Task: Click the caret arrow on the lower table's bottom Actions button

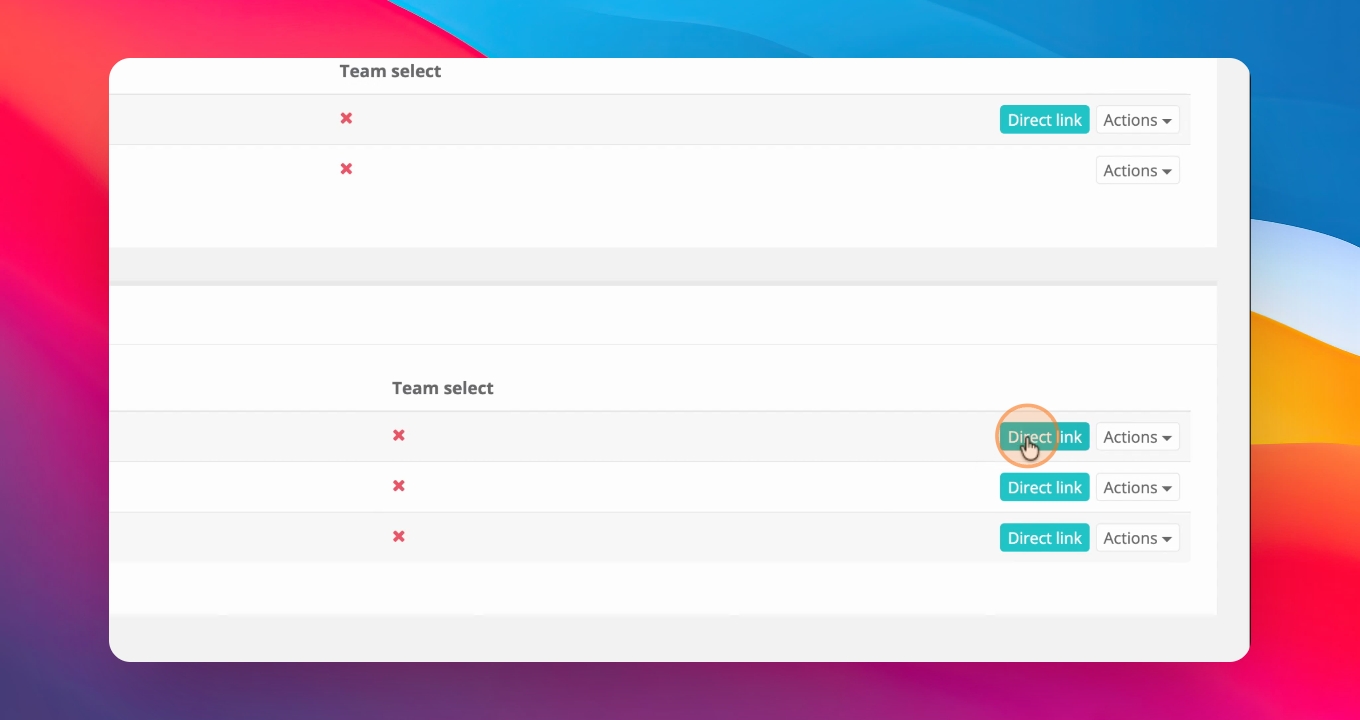Action: point(1167,539)
